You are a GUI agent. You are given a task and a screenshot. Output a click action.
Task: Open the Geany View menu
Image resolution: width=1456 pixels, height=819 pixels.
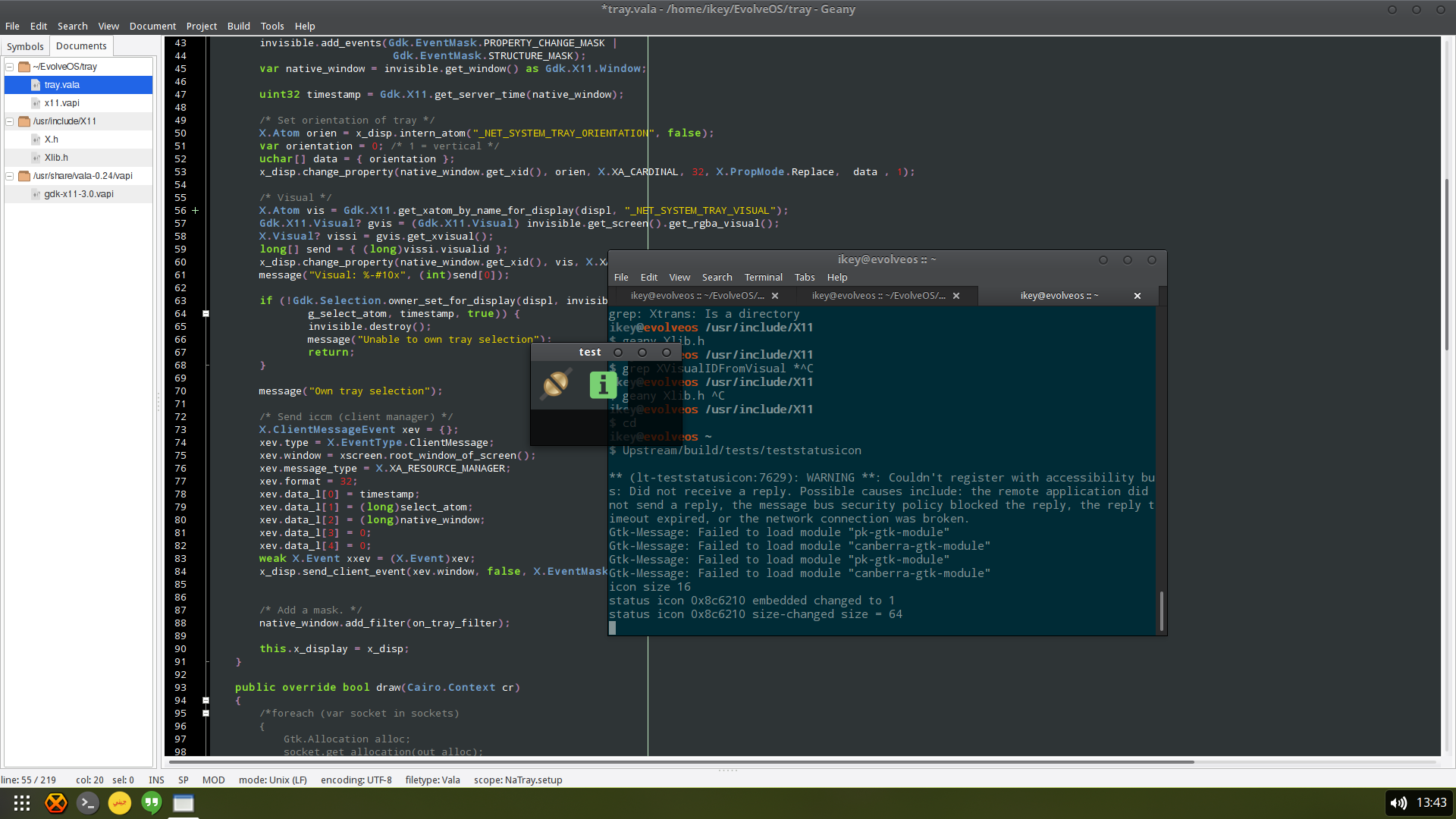[108, 26]
